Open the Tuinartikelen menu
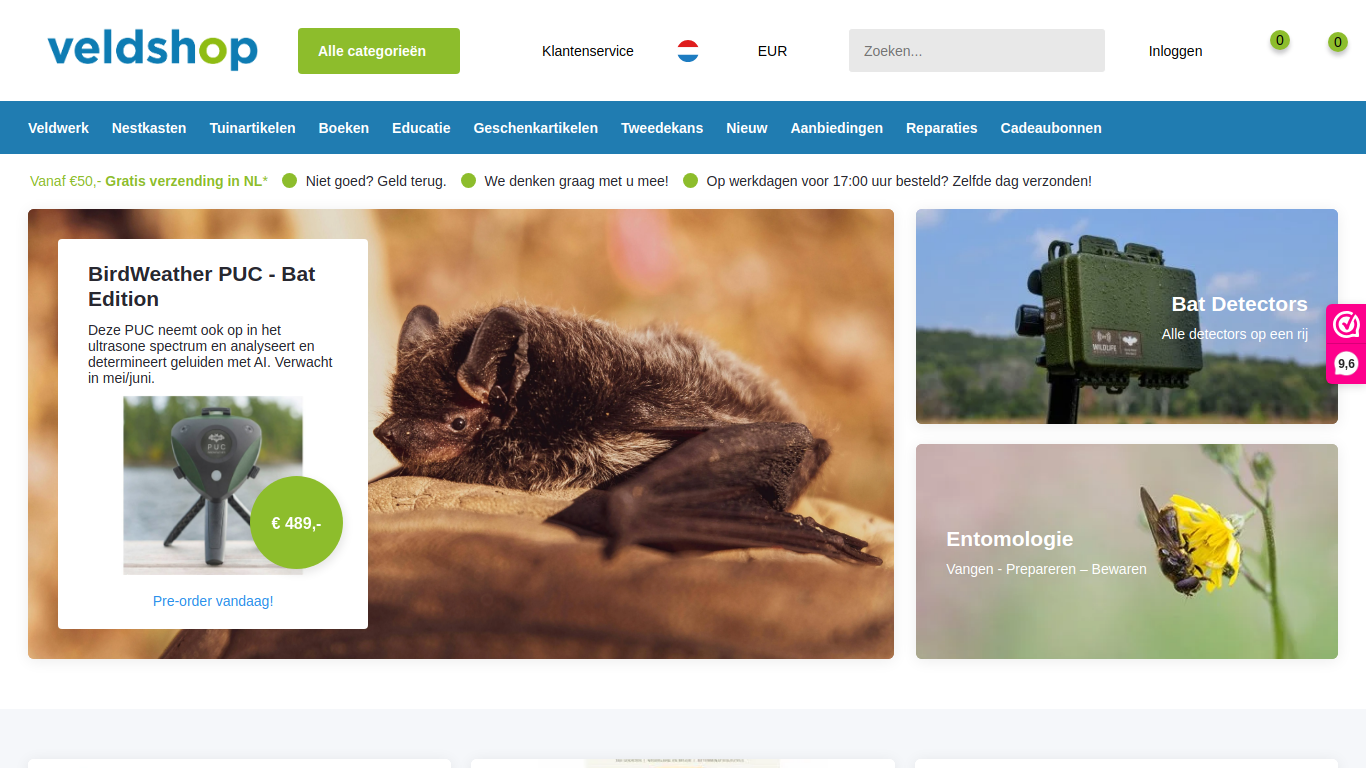Screen dimensions: 1366x768 (253, 128)
